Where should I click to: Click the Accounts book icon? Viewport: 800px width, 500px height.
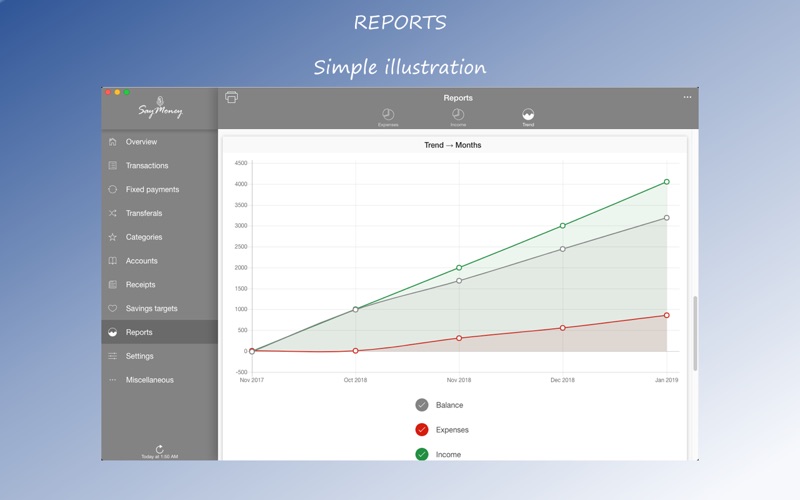coord(113,261)
